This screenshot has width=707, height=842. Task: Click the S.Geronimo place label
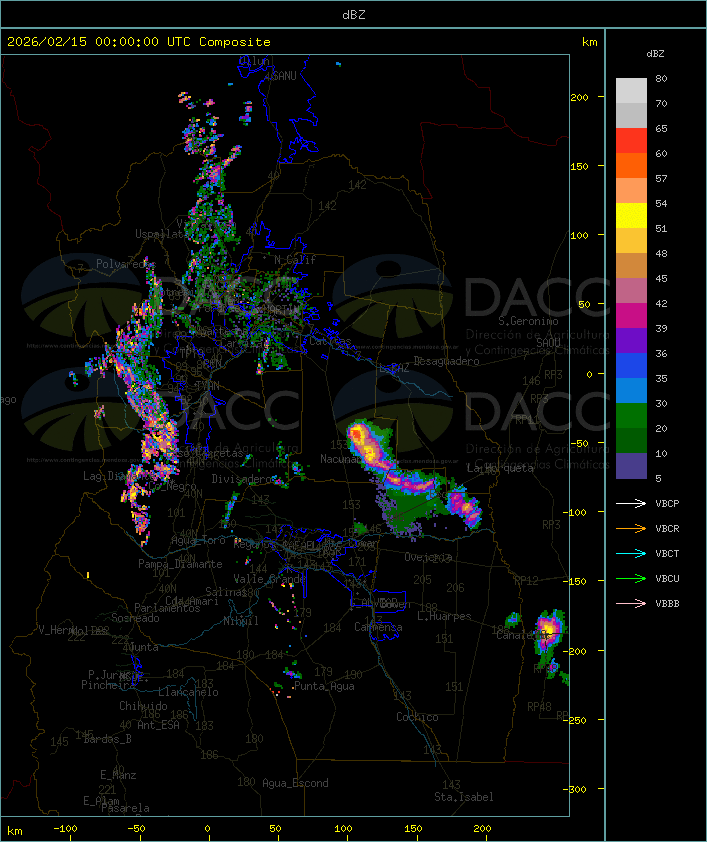(528, 321)
